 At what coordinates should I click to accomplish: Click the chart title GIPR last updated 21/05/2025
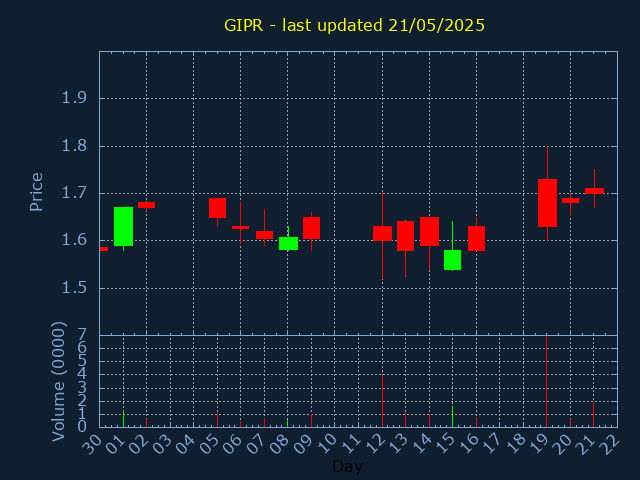tap(354, 25)
